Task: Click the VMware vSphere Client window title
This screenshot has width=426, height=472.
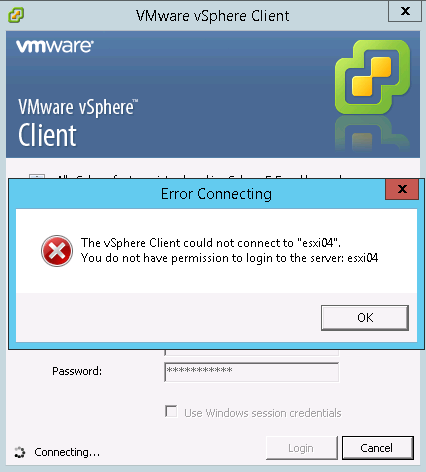Action: coord(213,16)
